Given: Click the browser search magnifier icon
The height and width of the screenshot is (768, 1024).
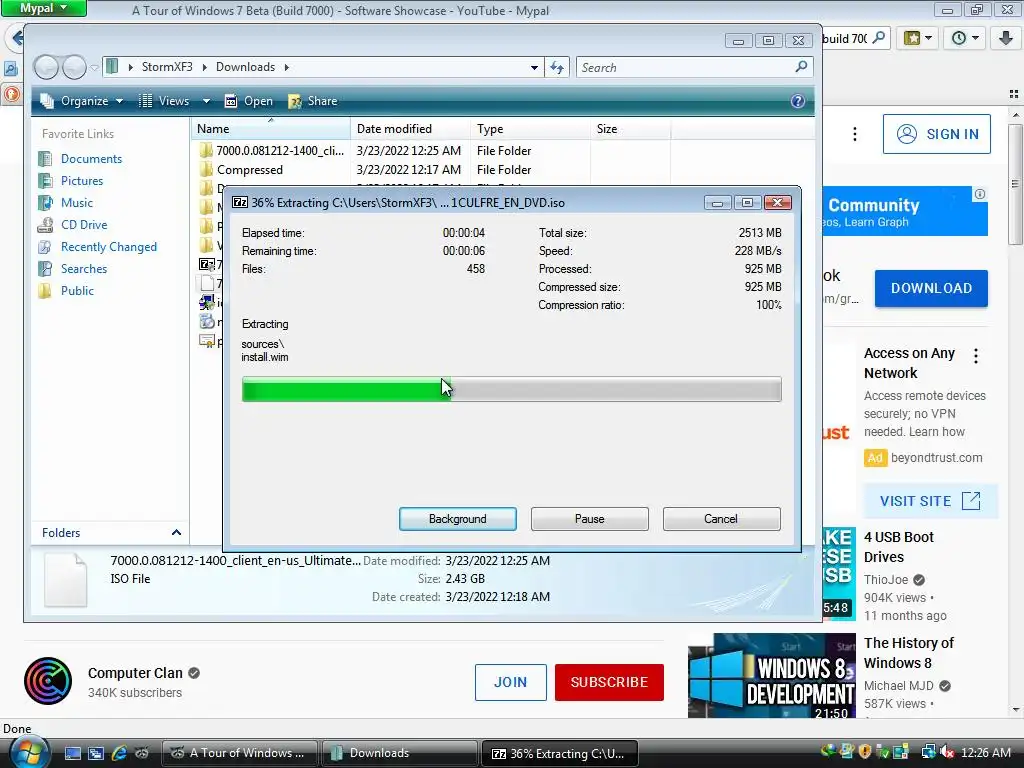Looking at the screenshot, I should click(879, 38).
